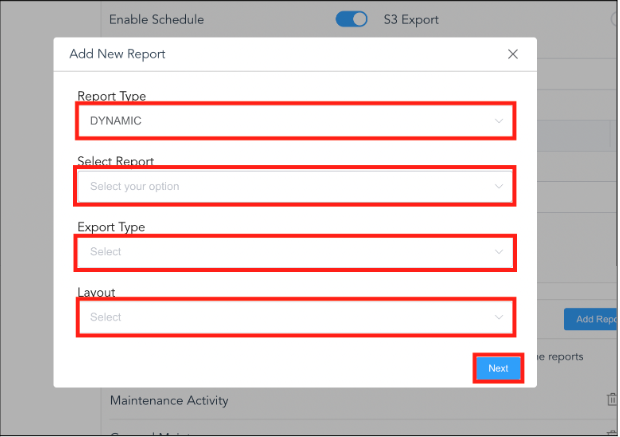This screenshot has height=437, width=620.
Task: Select the Maintenance Activity report row
Action: tap(169, 401)
